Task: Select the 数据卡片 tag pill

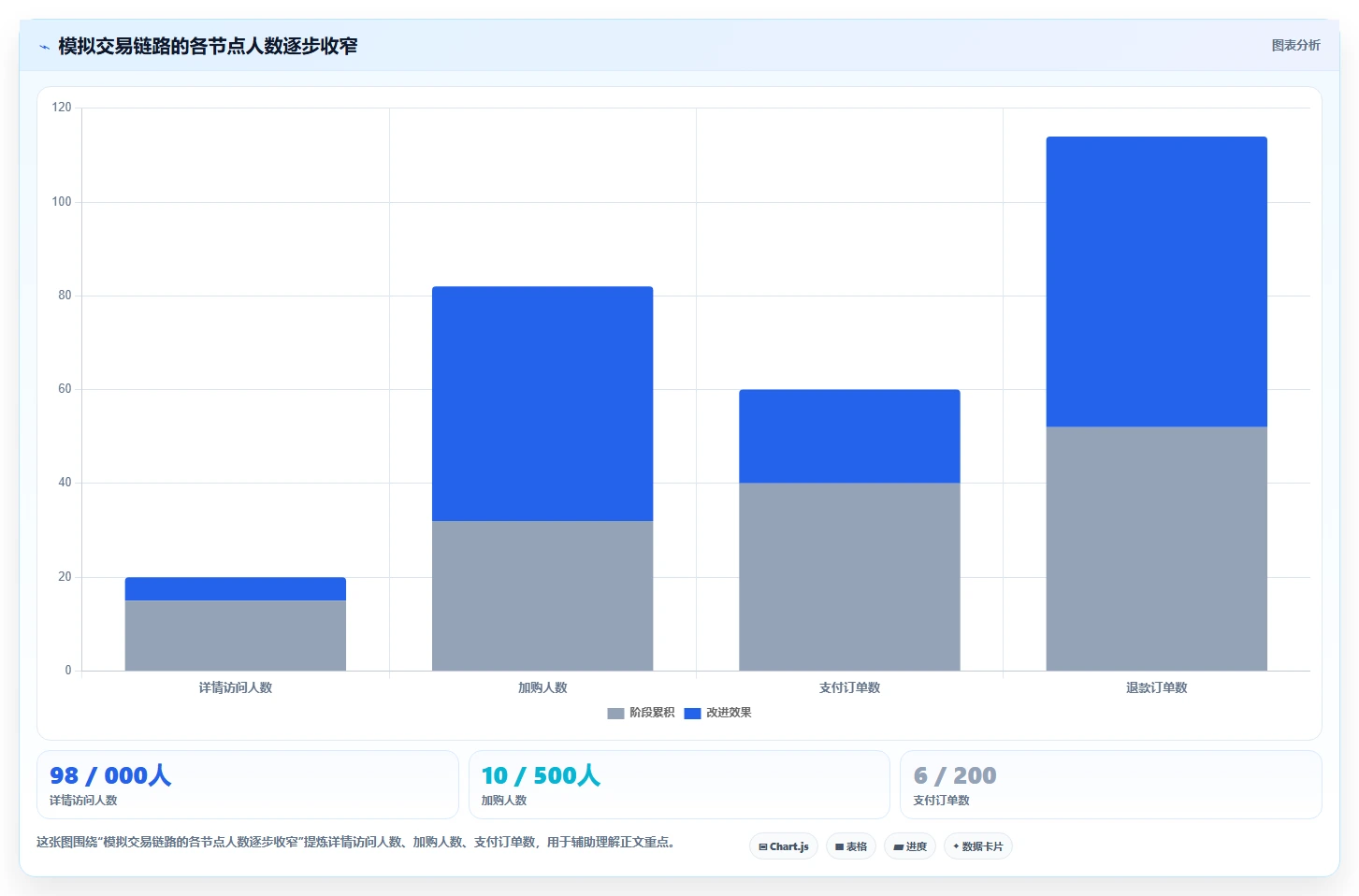Action: [977, 846]
